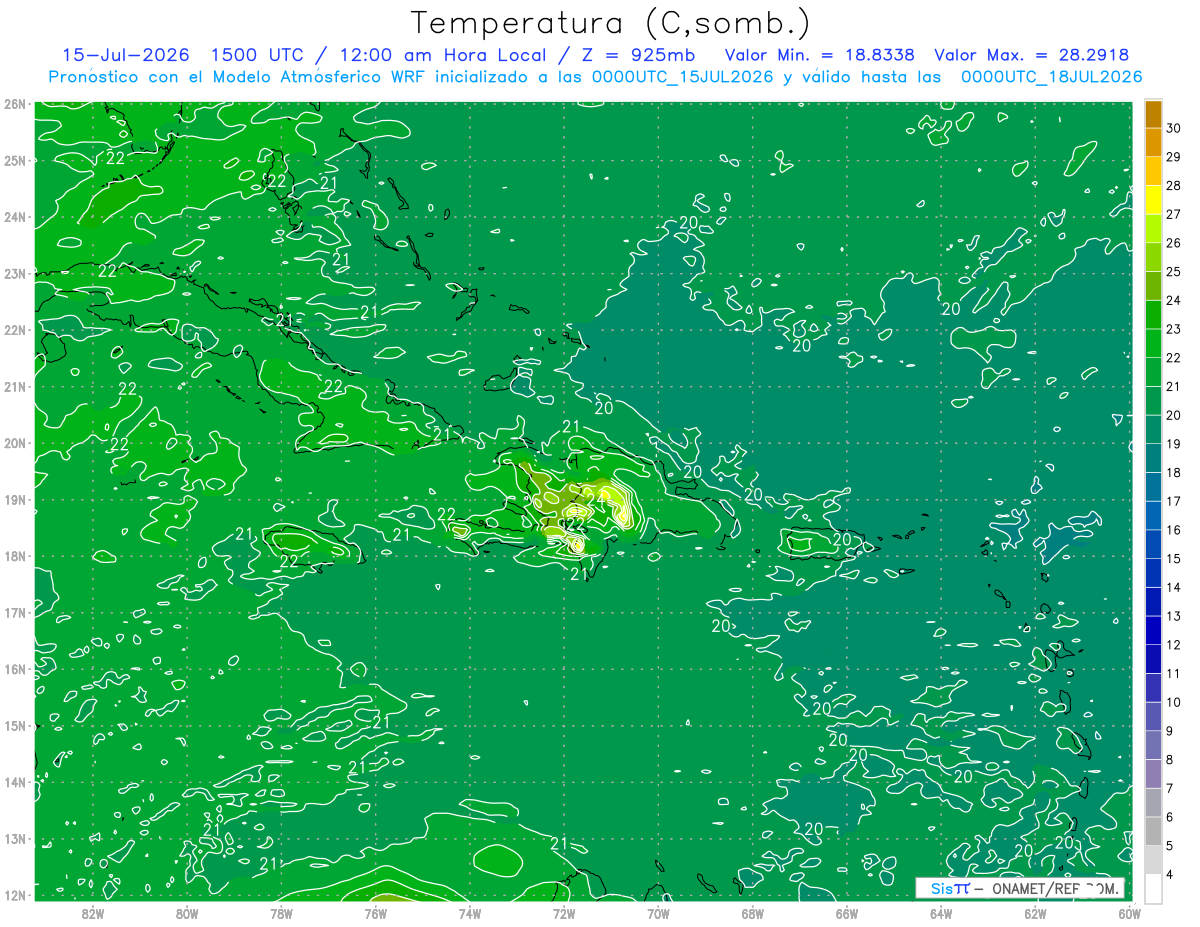
Task: Select the purple legend swatch between 8 and 9
Action: (1153, 745)
